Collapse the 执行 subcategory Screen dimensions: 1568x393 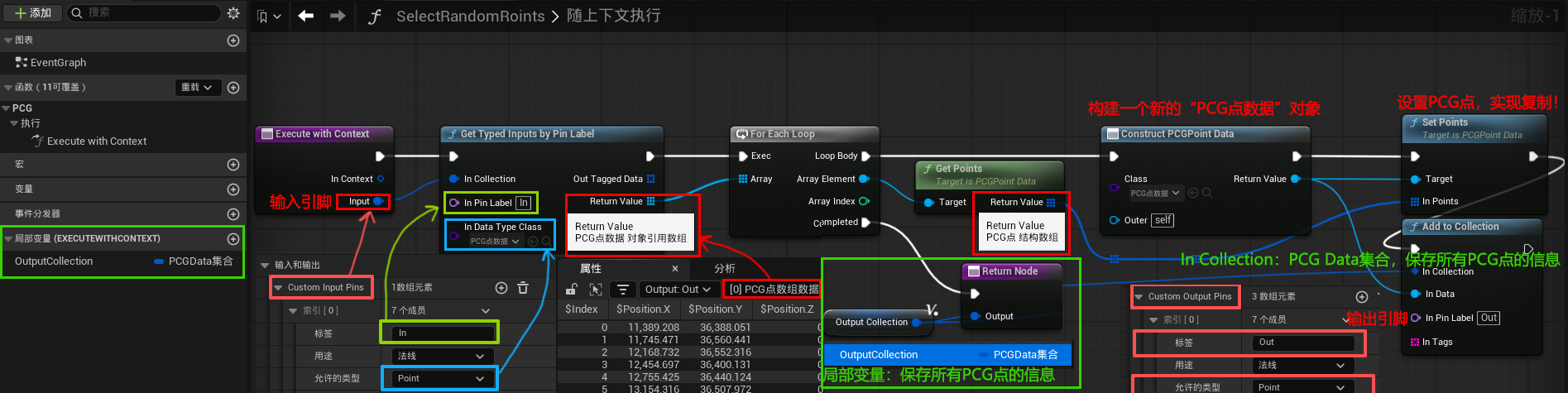click(14, 123)
